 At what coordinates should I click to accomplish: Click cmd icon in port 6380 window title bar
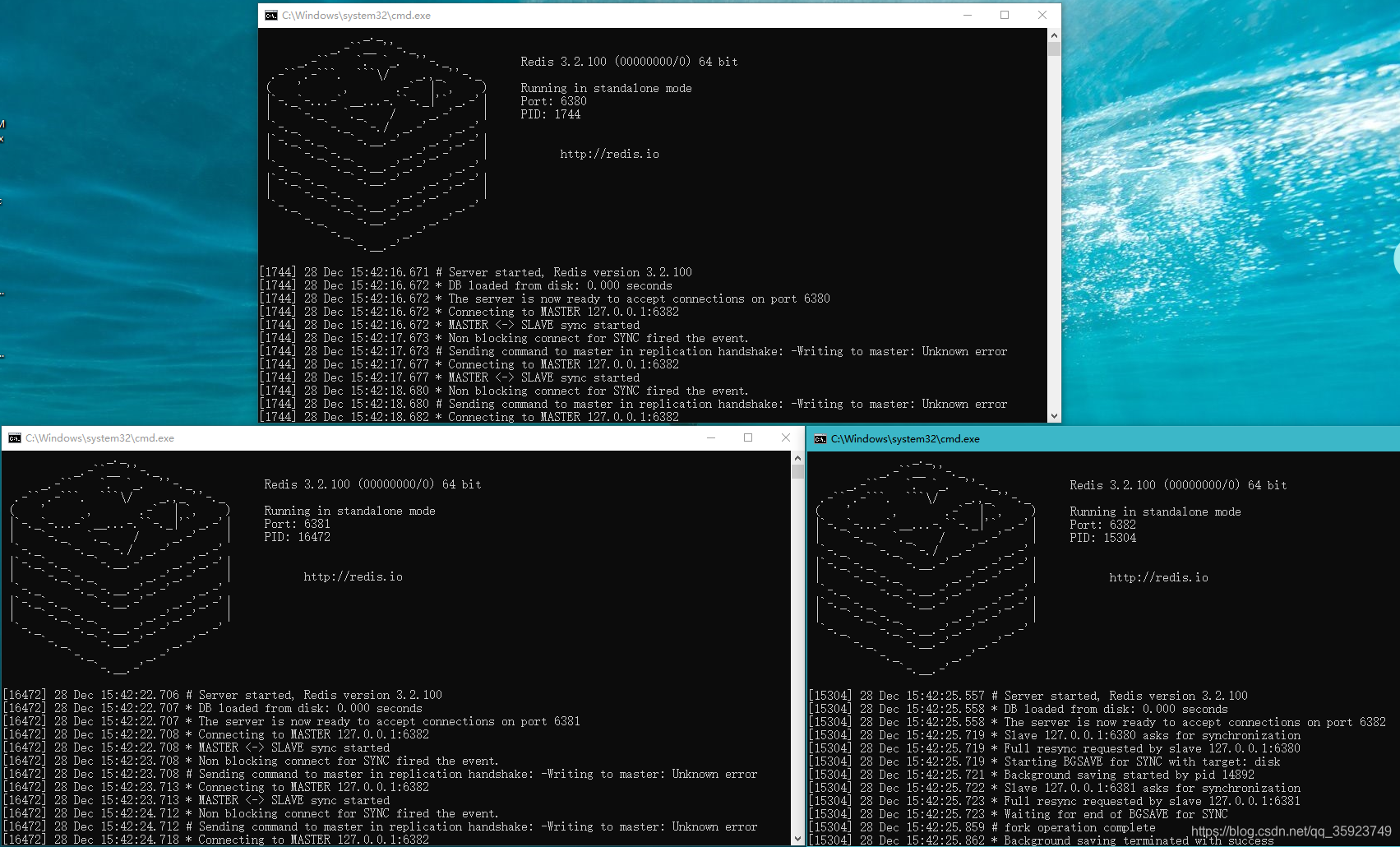(271, 16)
